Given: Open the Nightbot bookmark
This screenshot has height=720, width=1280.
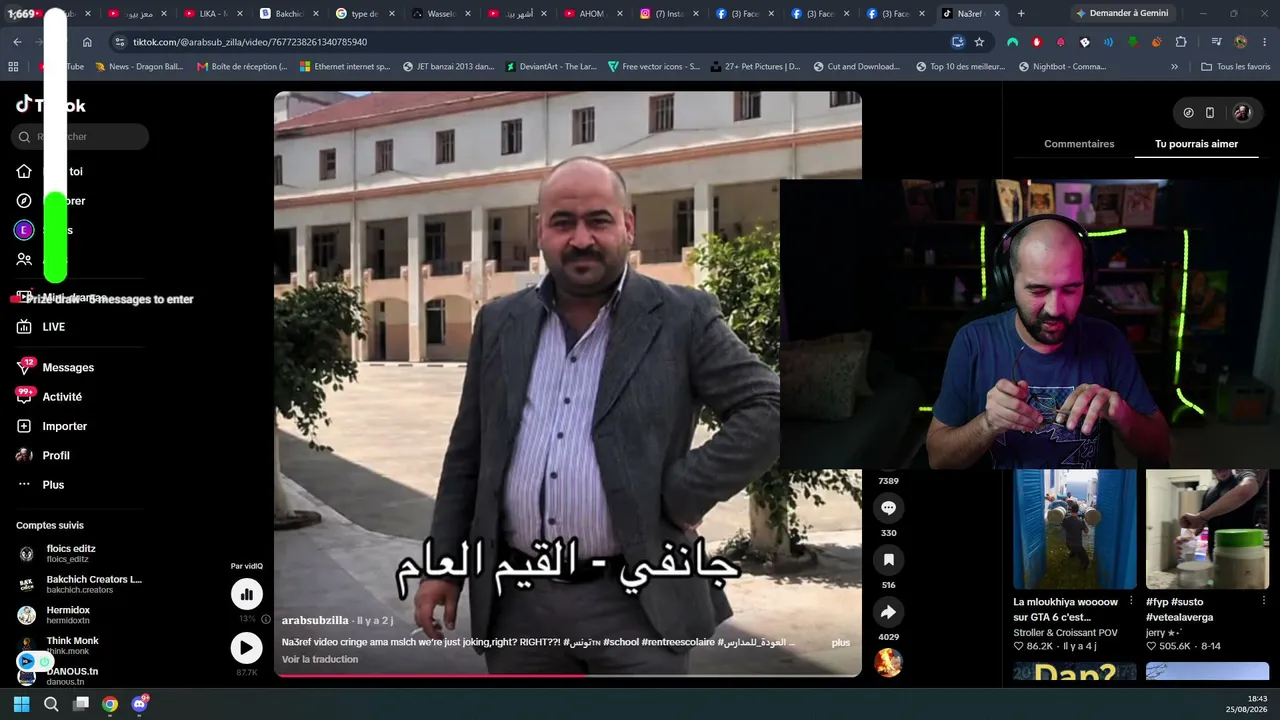Looking at the screenshot, I should [1062, 67].
